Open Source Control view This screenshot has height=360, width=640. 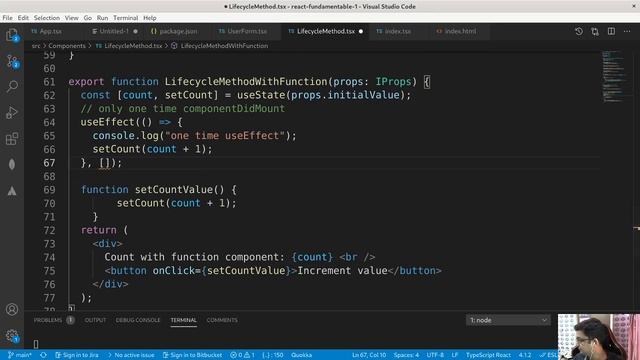pos(12,61)
